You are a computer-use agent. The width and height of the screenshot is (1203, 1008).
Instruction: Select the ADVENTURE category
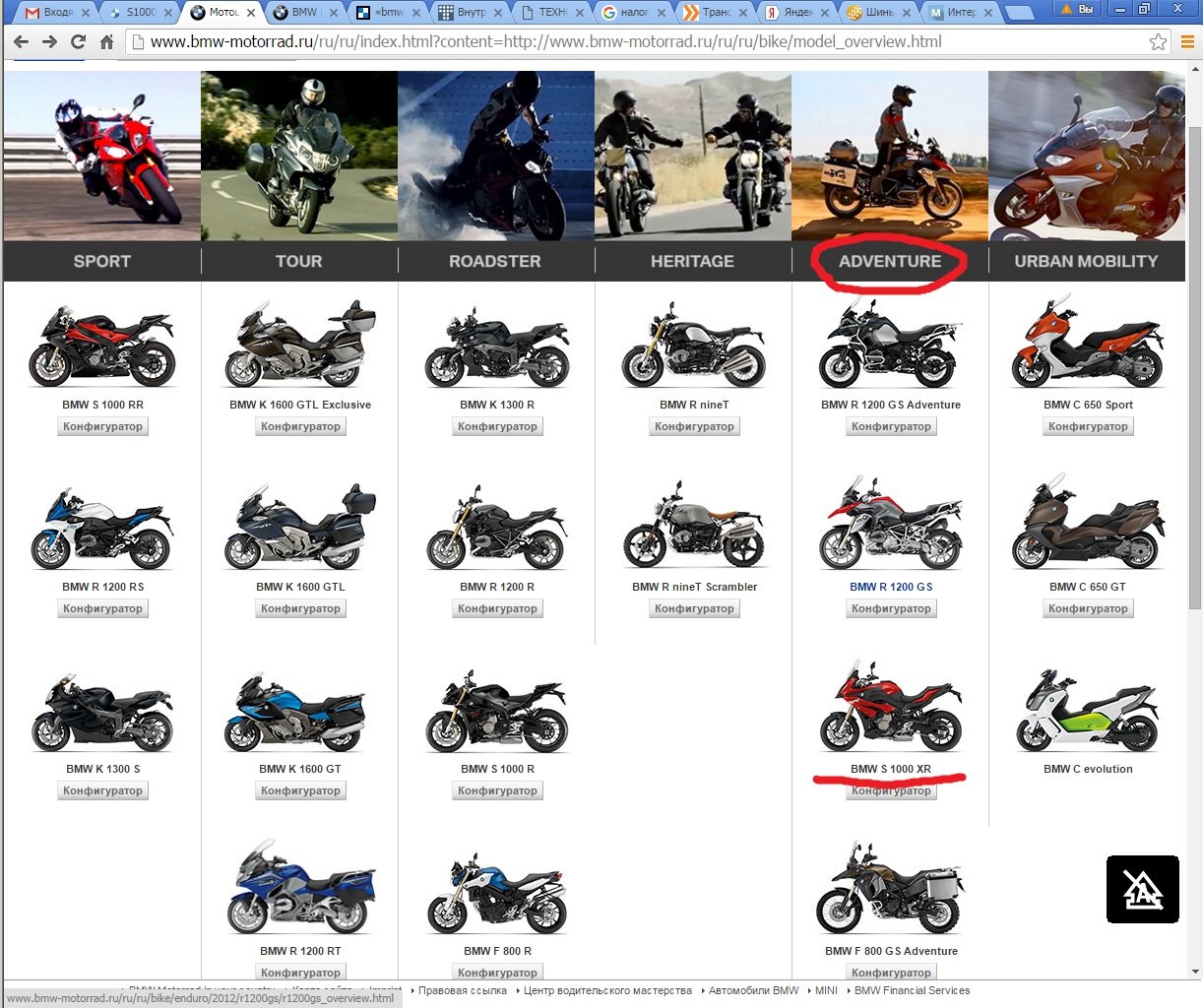[890, 261]
